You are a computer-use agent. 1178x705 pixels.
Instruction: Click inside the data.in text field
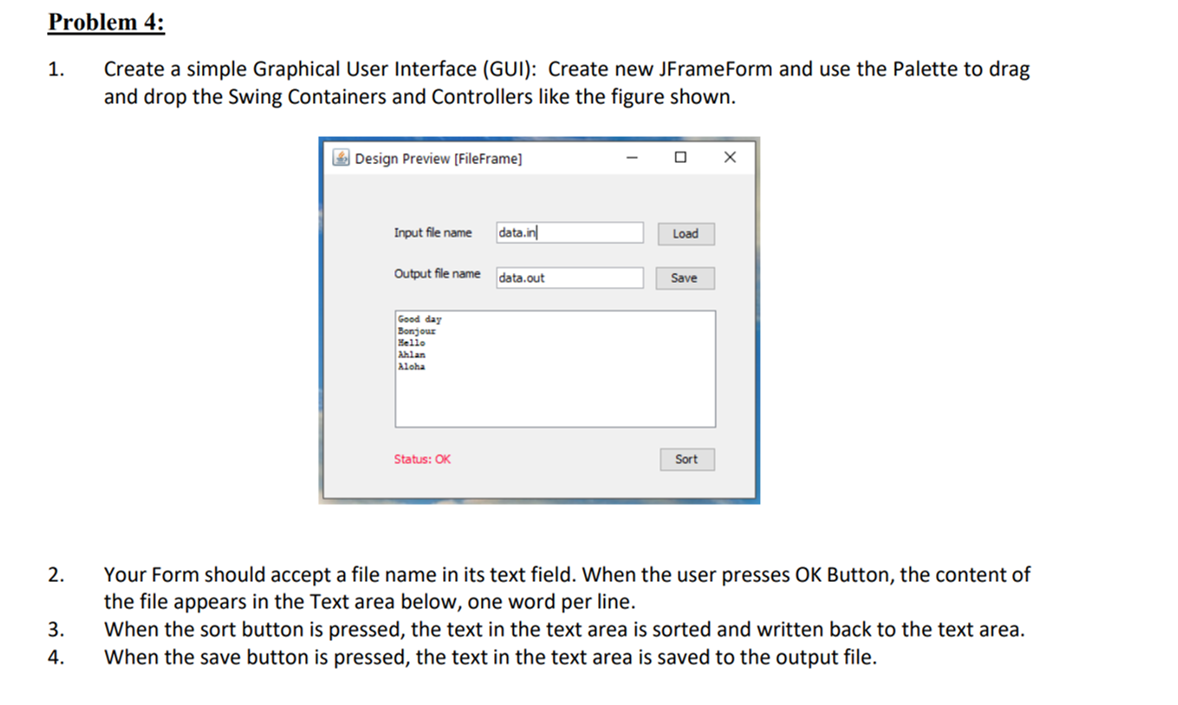[x=568, y=232]
